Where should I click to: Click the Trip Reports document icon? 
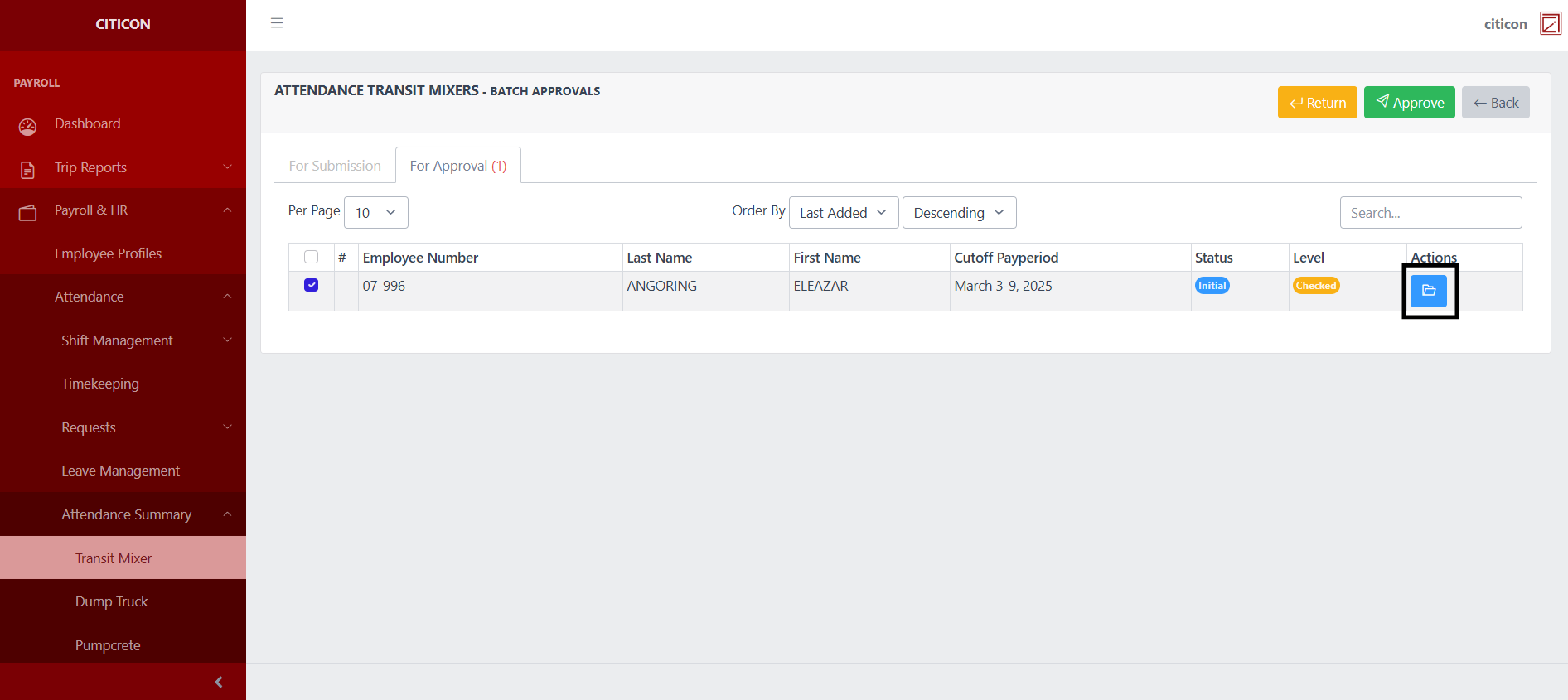coord(27,170)
